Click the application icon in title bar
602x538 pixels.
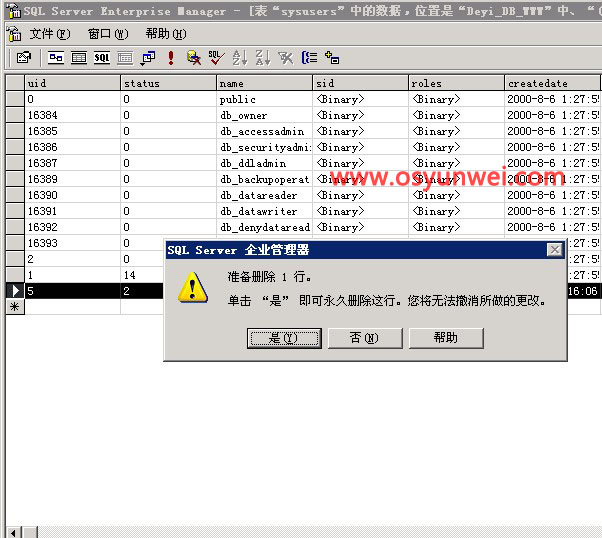tap(14, 11)
